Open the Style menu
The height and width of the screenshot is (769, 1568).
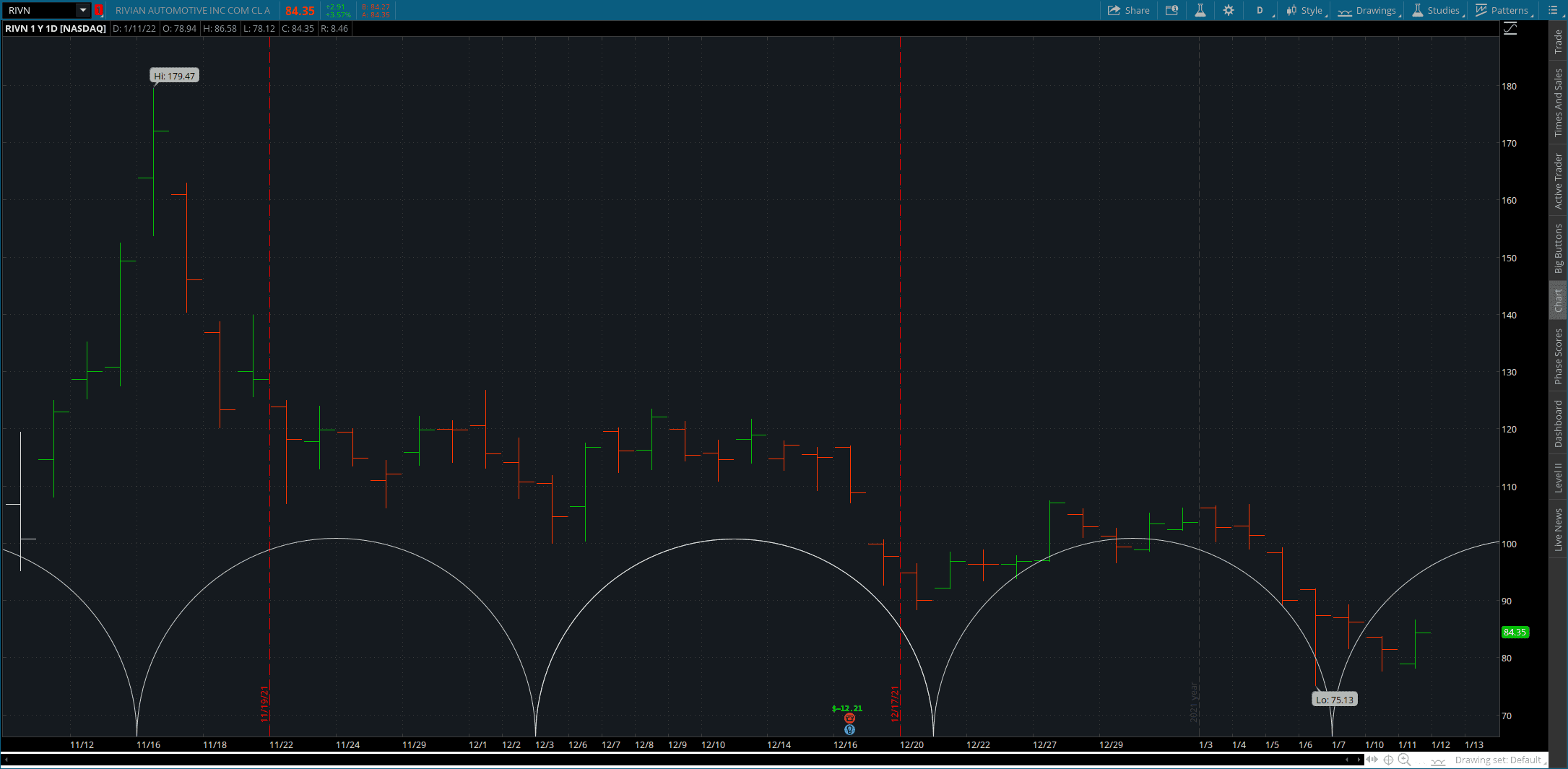click(1306, 10)
